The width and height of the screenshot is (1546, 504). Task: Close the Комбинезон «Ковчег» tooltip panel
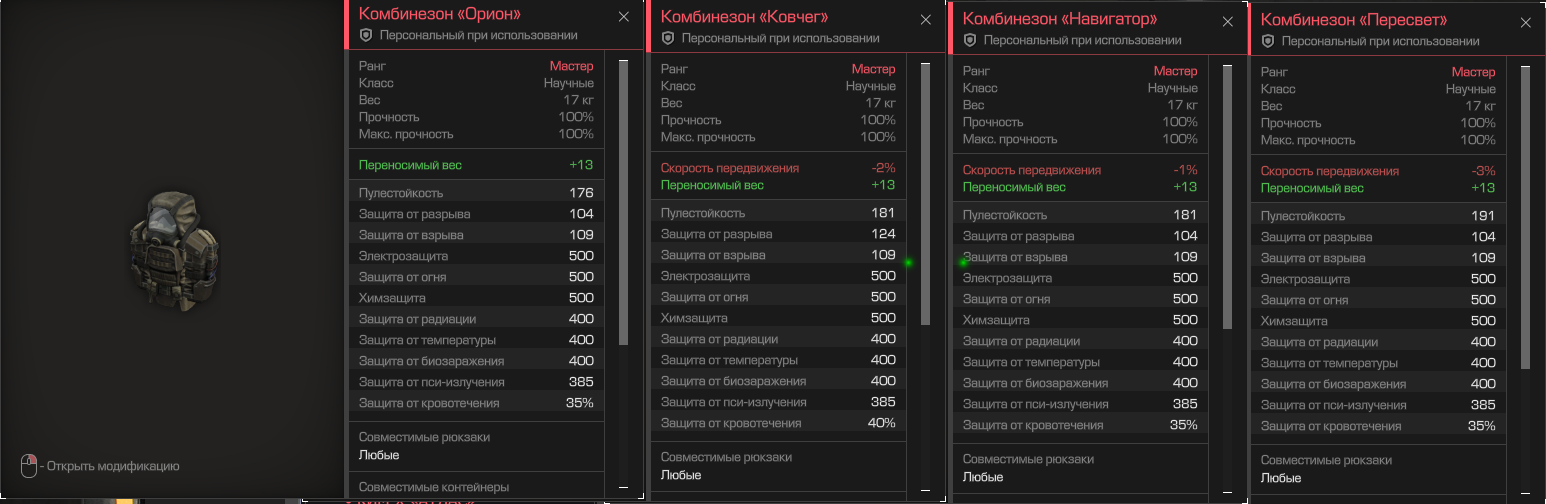coord(926,19)
